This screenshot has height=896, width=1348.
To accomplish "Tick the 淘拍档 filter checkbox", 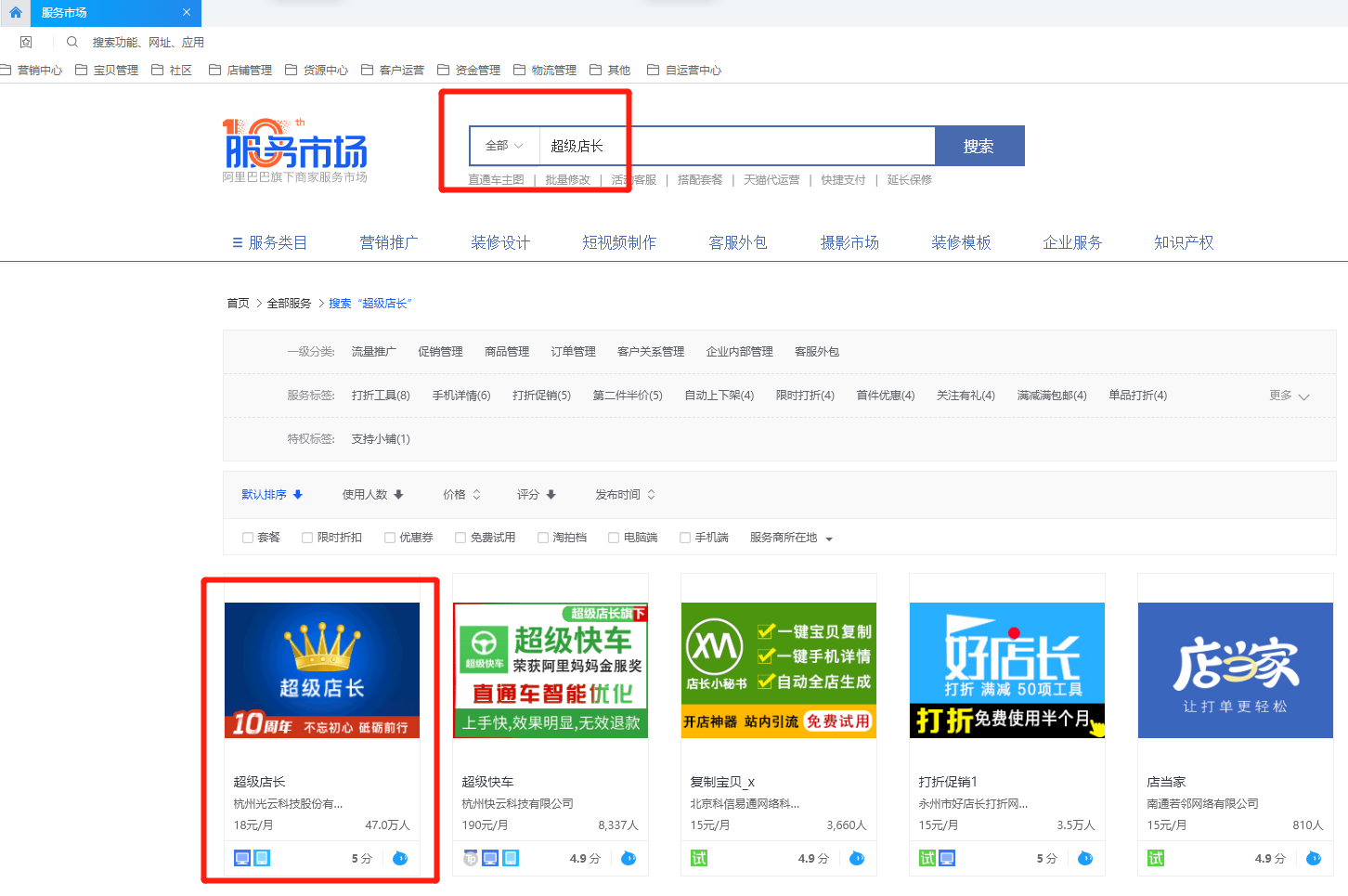I will (x=543, y=538).
